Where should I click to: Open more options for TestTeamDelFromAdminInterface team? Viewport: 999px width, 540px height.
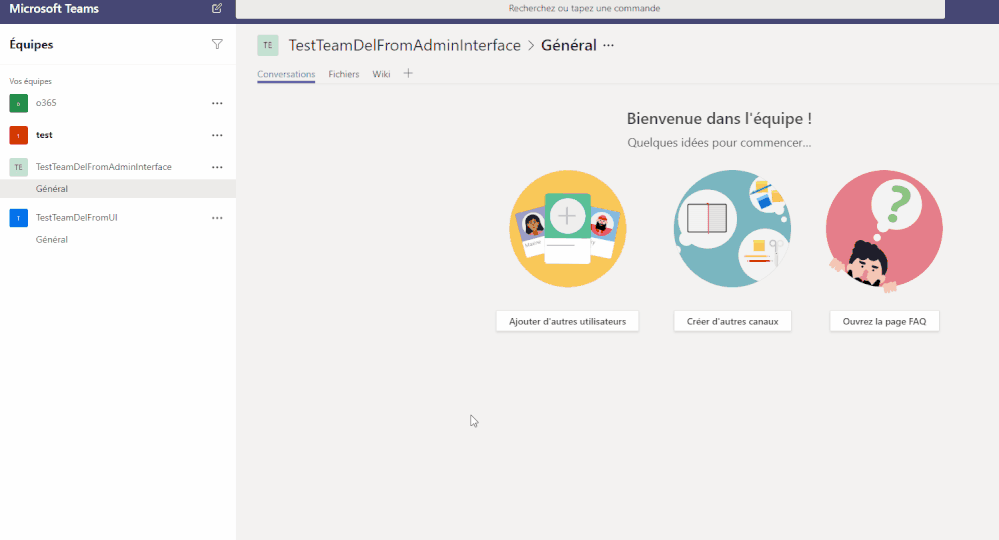point(217,167)
